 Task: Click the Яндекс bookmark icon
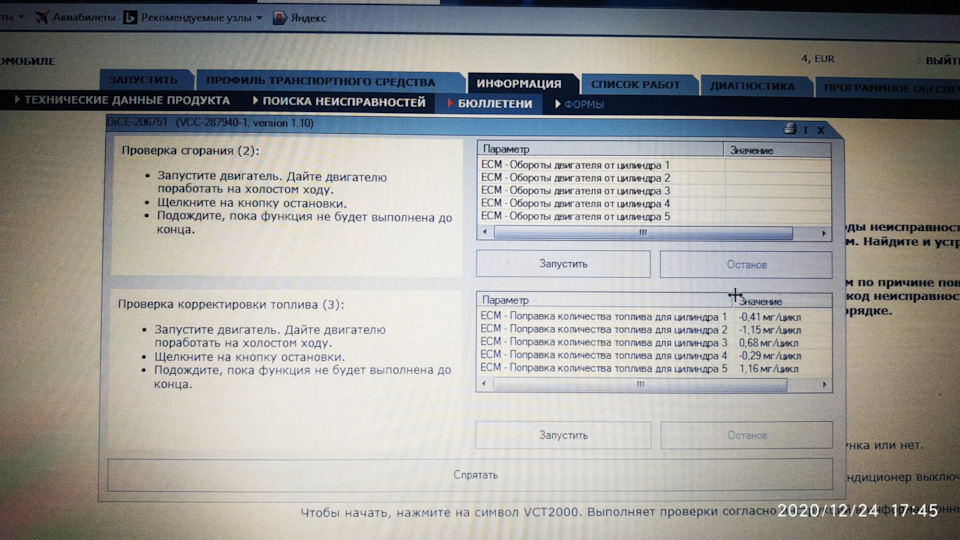(279, 18)
